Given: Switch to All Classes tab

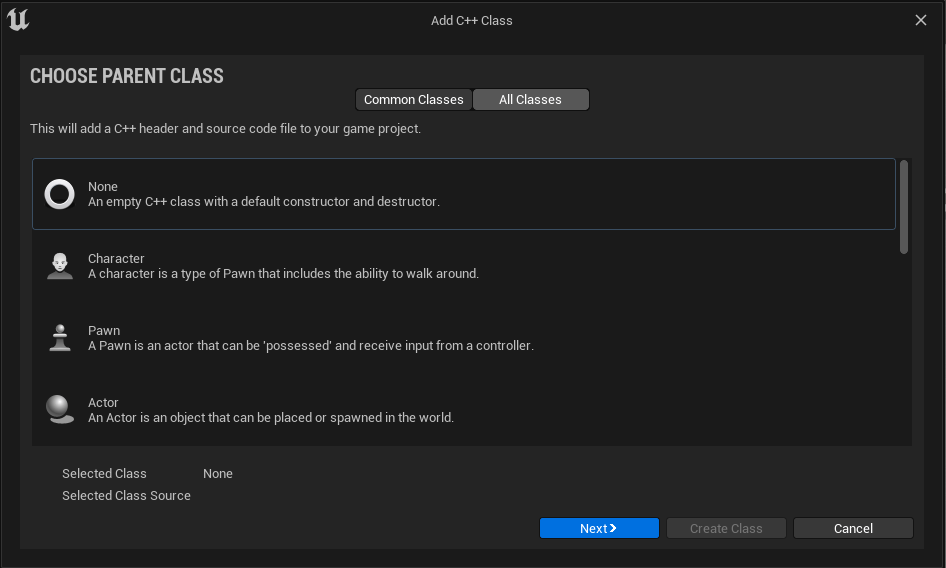Looking at the screenshot, I should click(530, 100).
